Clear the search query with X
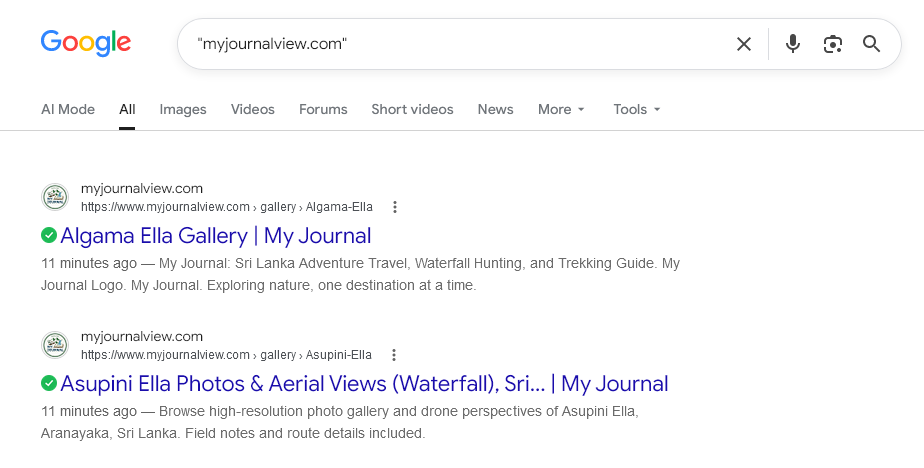The height and width of the screenshot is (468, 924). point(744,44)
